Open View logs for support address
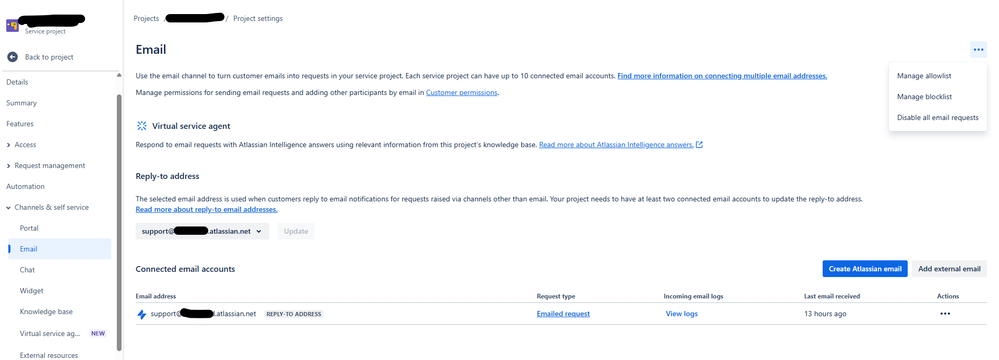This screenshot has width=999, height=360. tap(681, 313)
